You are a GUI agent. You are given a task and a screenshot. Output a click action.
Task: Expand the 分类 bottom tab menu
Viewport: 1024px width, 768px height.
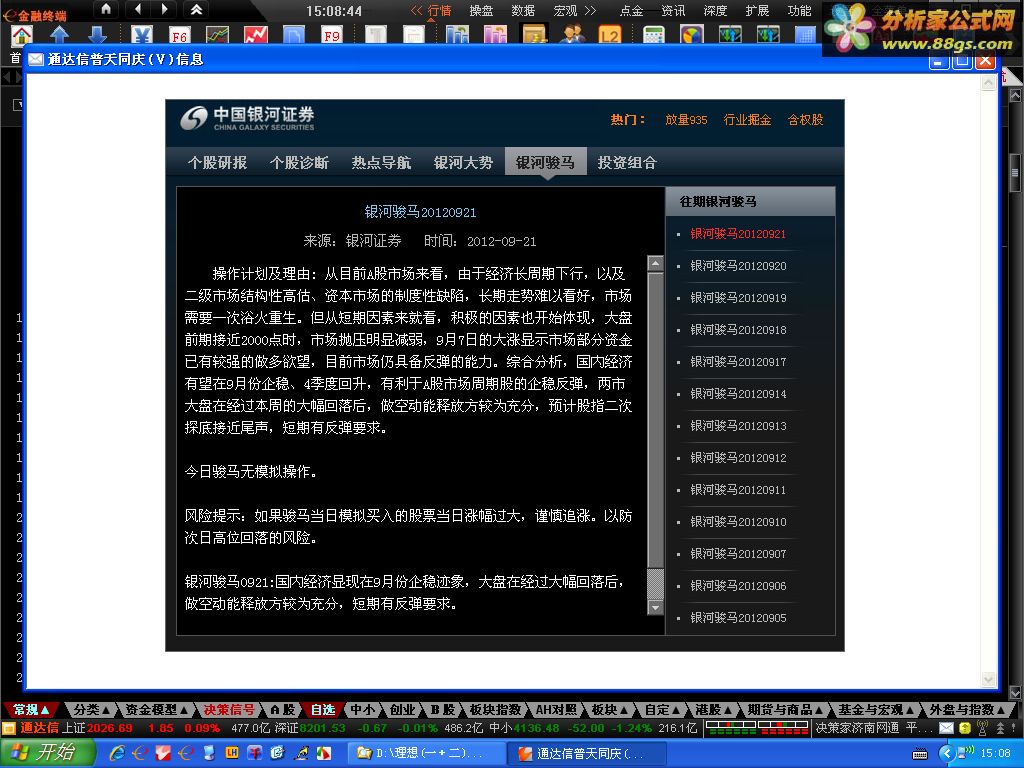tap(91, 710)
